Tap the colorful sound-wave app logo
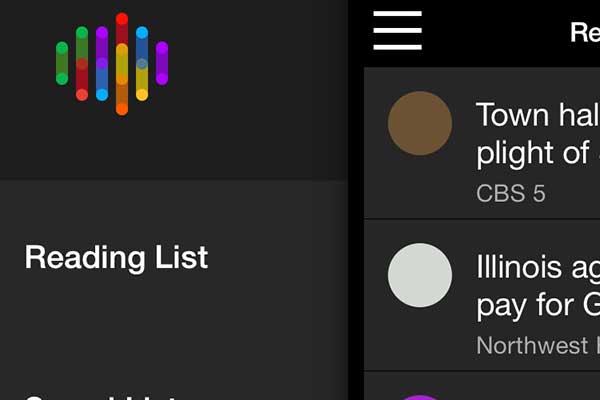600x400 pixels. click(112, 64)
